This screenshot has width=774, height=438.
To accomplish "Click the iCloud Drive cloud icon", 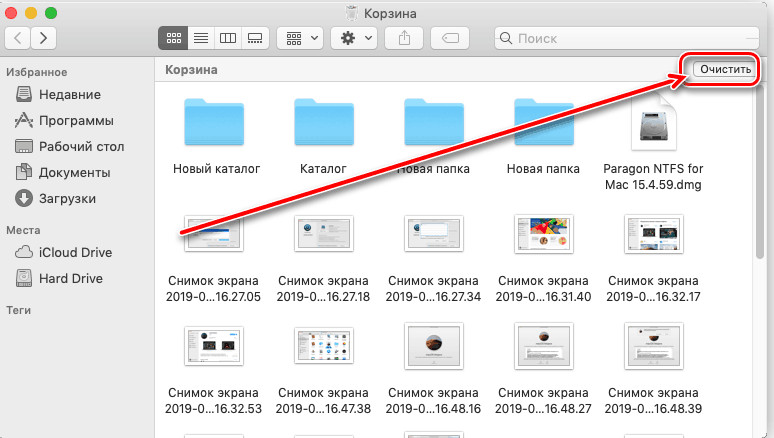I will (24, 252).
